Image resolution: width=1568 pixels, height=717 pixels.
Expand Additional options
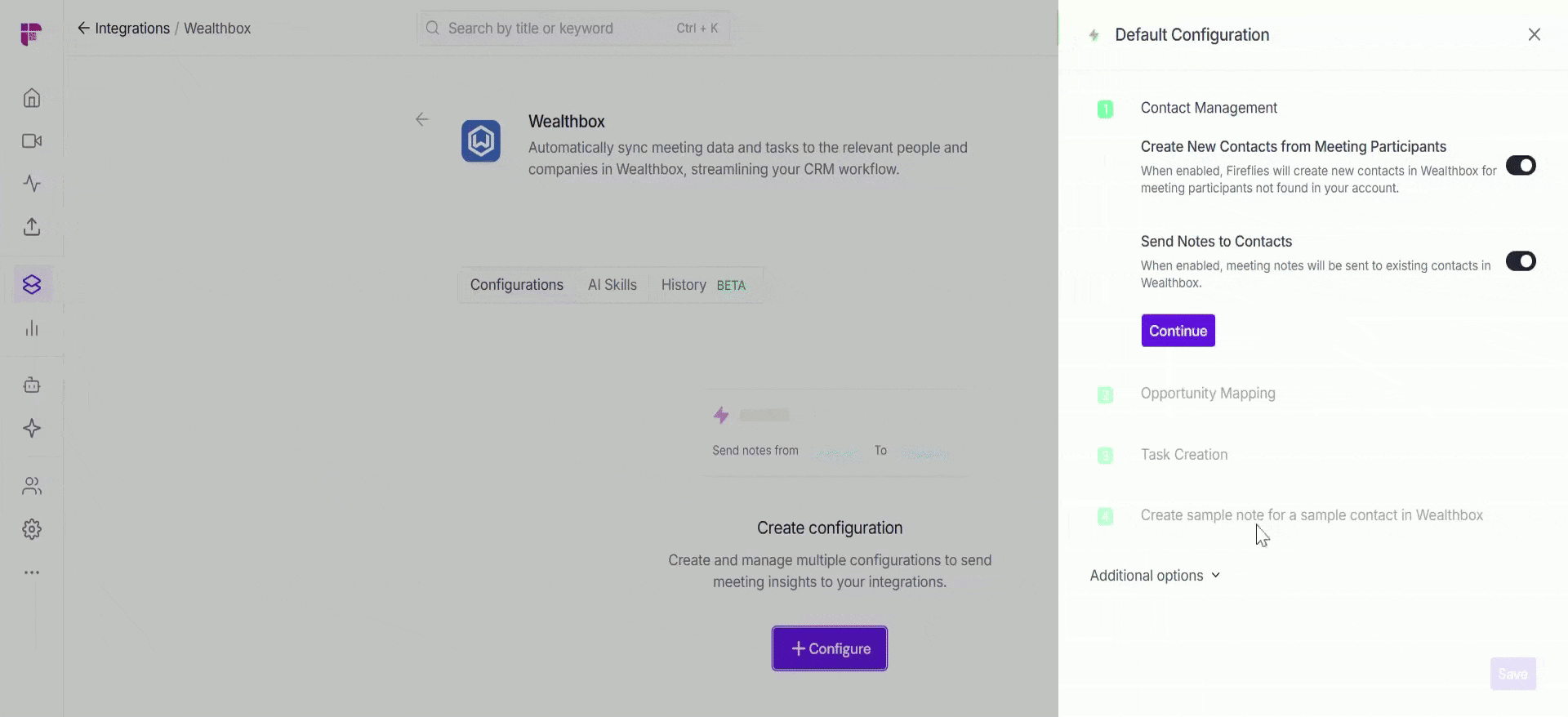[1155, 576]
